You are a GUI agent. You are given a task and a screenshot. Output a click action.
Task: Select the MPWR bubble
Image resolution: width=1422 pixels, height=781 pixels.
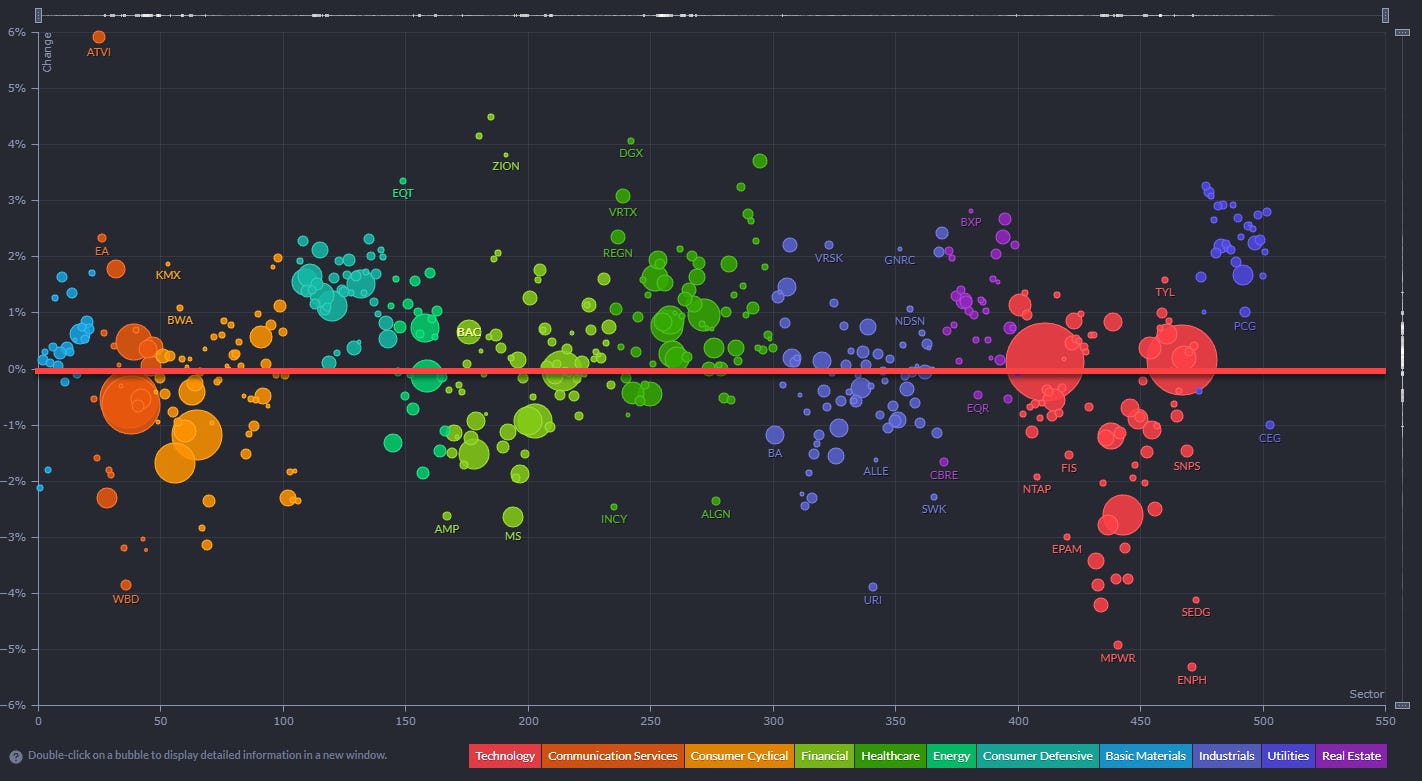click(x=1118, y=645)
